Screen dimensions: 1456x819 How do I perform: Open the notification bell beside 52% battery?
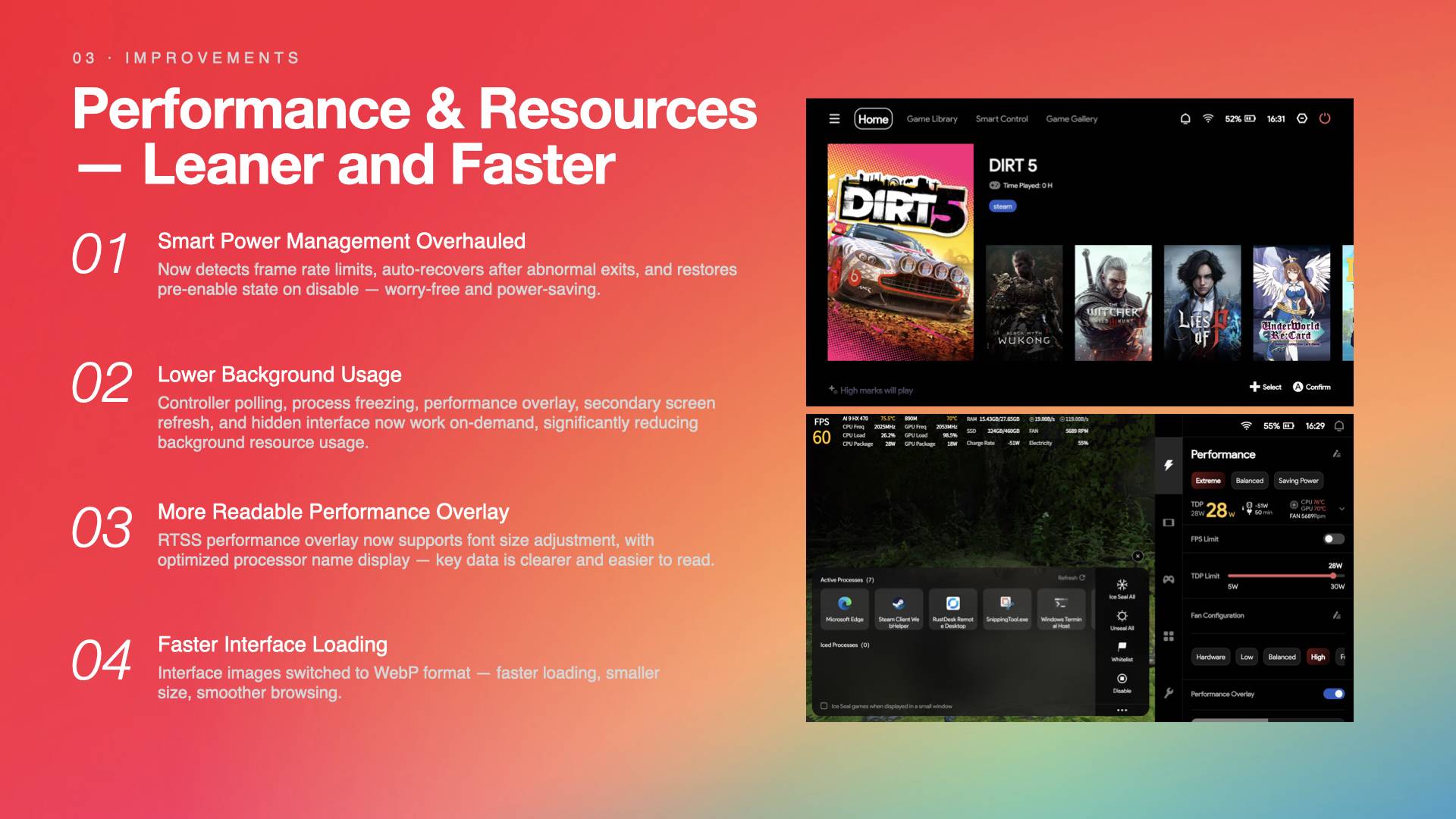[1185, 118]
